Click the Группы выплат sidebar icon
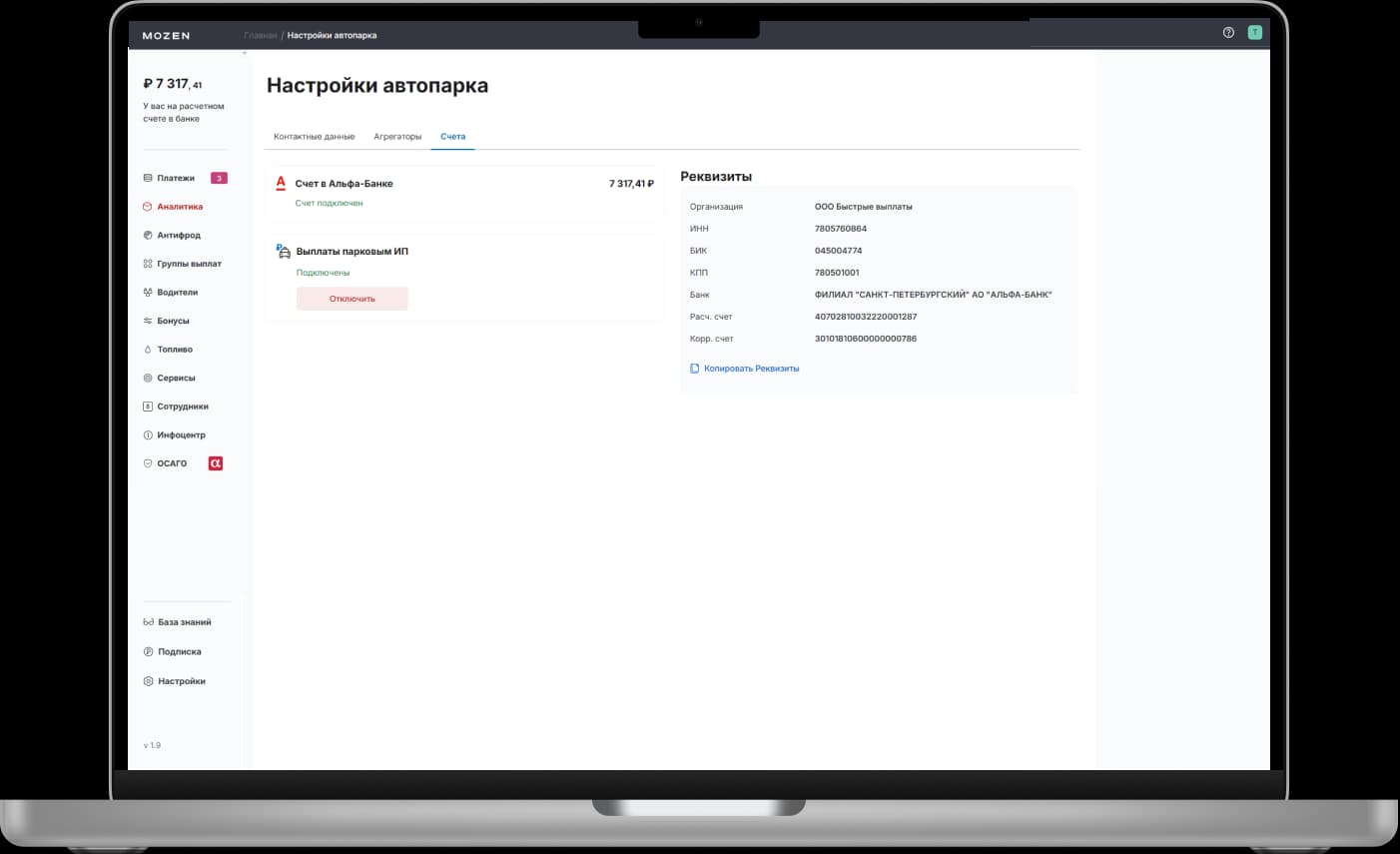The image size is (1400, 854). pyautogui.click(x=148, y=264)
